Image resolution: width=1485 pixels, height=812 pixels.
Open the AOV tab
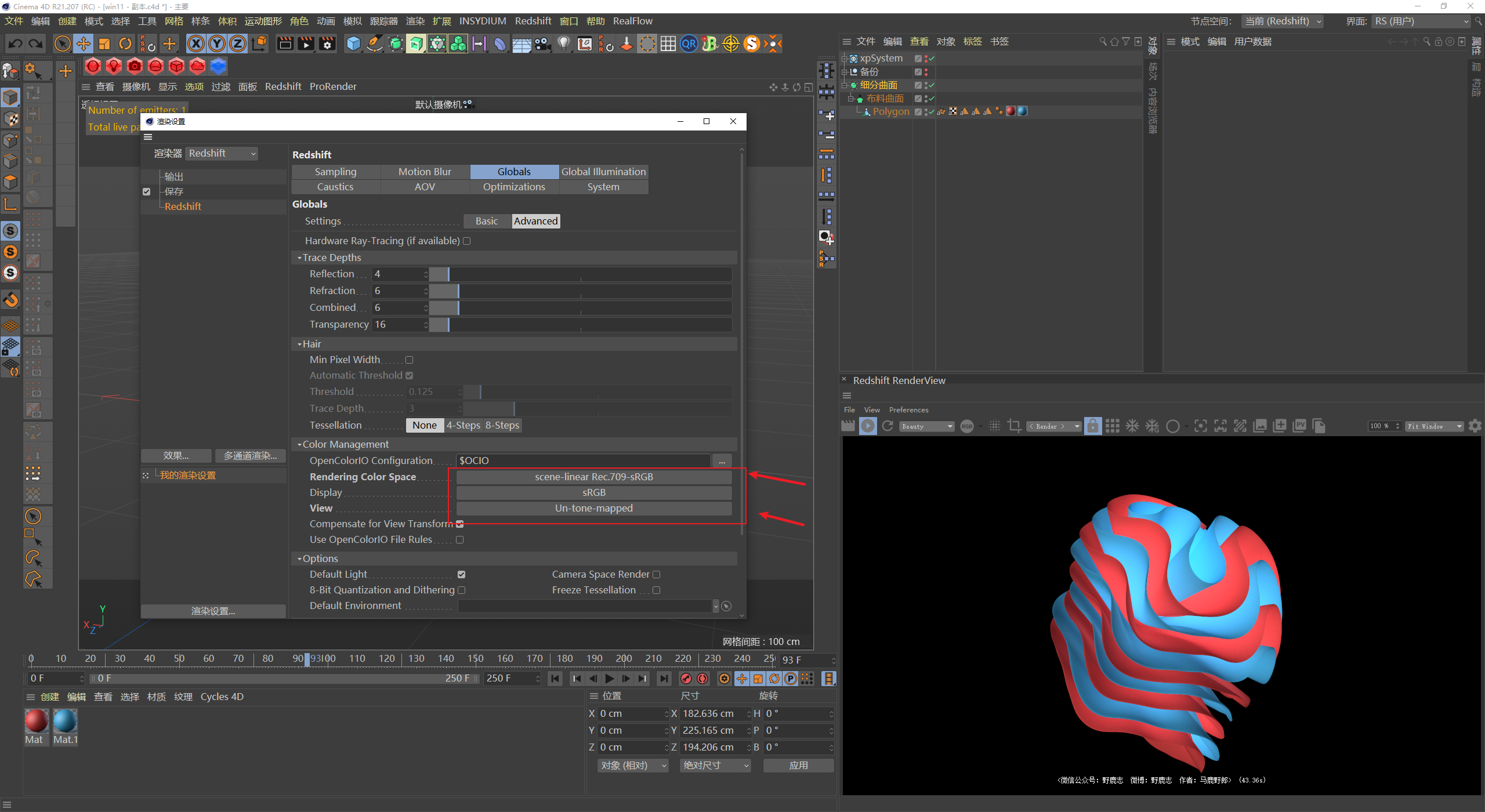425,187
